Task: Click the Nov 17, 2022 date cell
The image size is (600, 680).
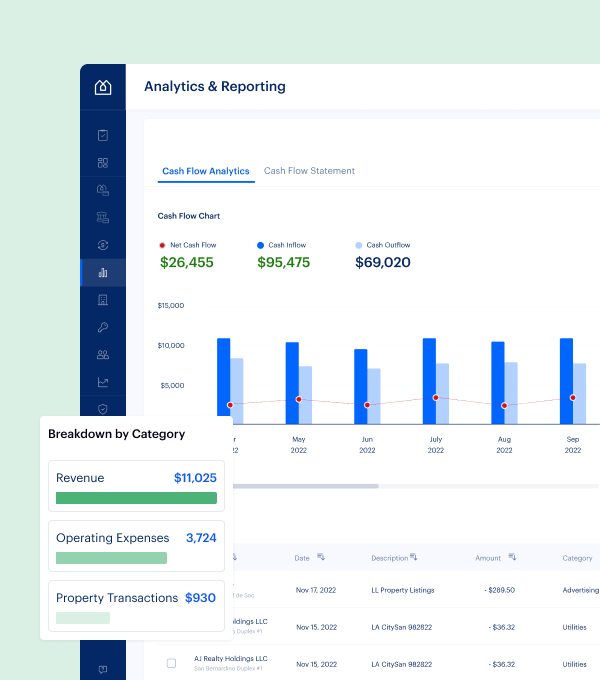Action: pyautogui.click(x=316, y=590)
